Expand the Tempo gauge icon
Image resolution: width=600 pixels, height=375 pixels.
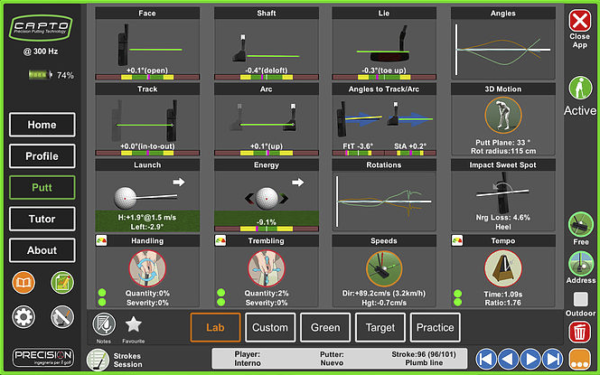click(457, 240)
